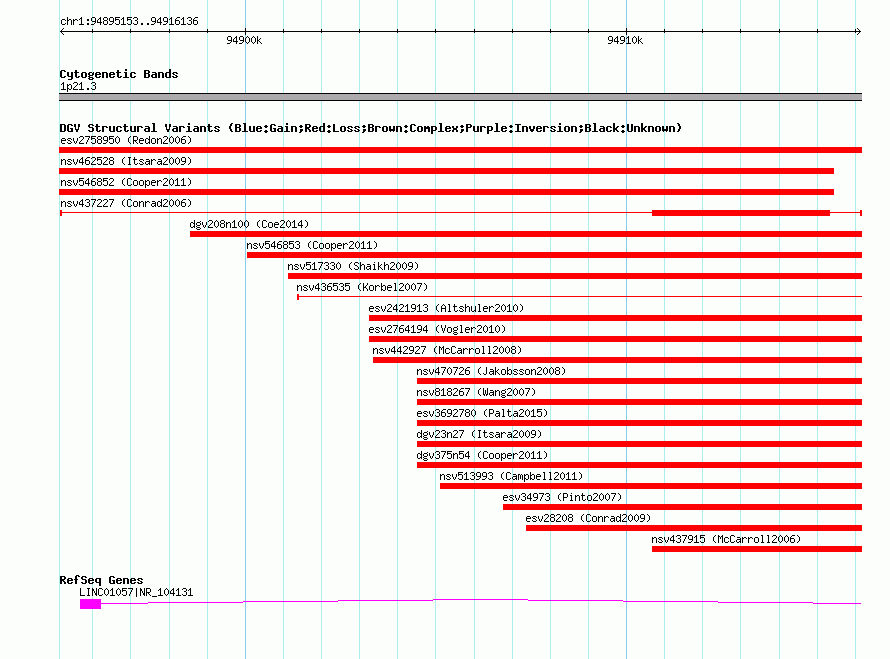
Task: Click the 94900k ruler tick label
Action: 244,40
